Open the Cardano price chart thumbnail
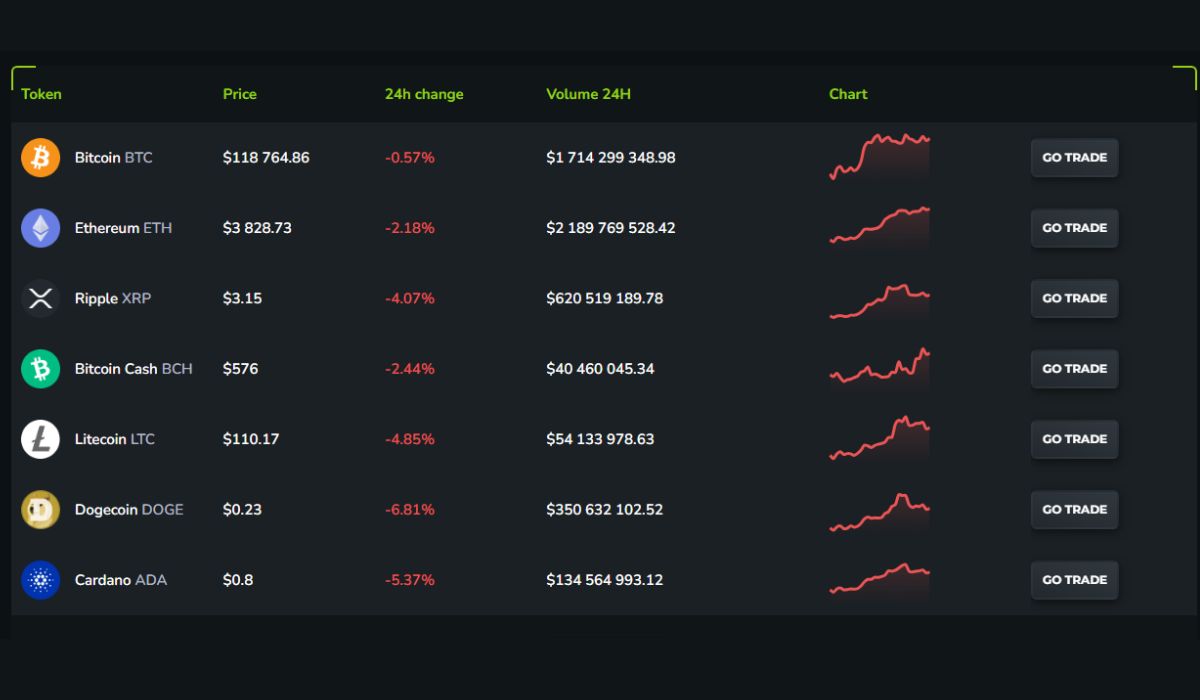 (x=878, y=580)
